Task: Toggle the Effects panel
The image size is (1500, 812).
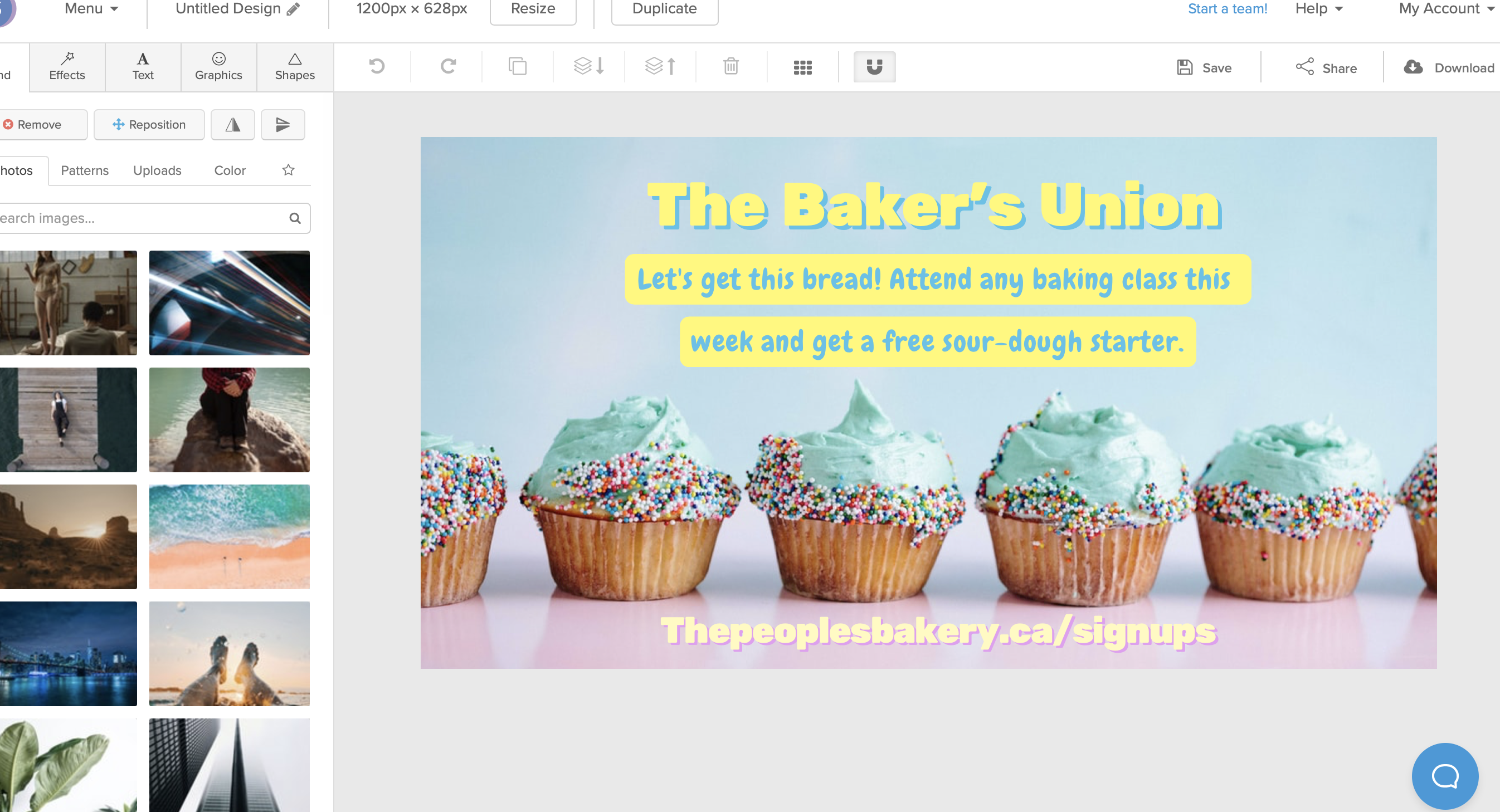Action: [68, 66]
